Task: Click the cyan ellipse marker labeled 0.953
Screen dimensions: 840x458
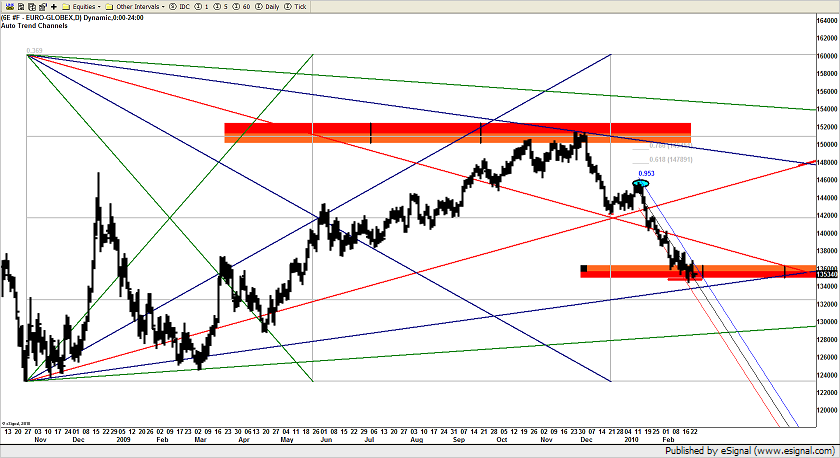Action: click(642, 182)
